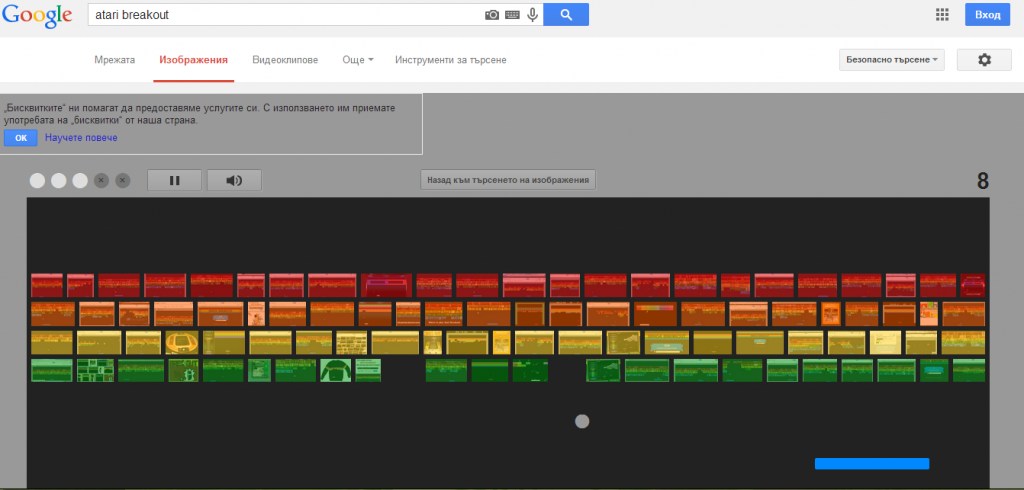Viewport: 1024px width, 490px height.
Task: Click the blue search magnifier button
Action: pyautogui.click(x=566, y=14)
